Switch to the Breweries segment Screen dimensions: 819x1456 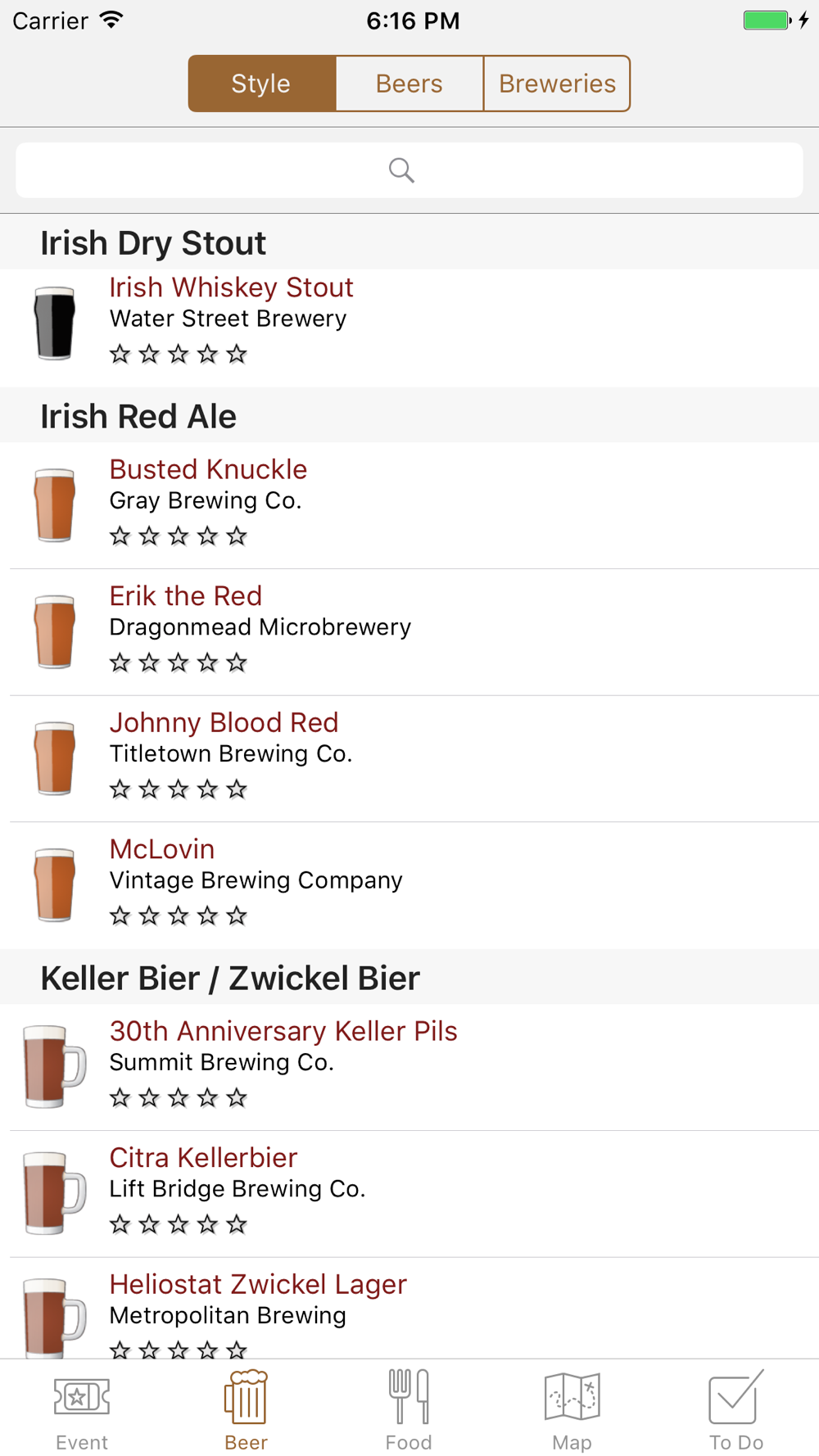pyautogui.click(x=557, y=84)
